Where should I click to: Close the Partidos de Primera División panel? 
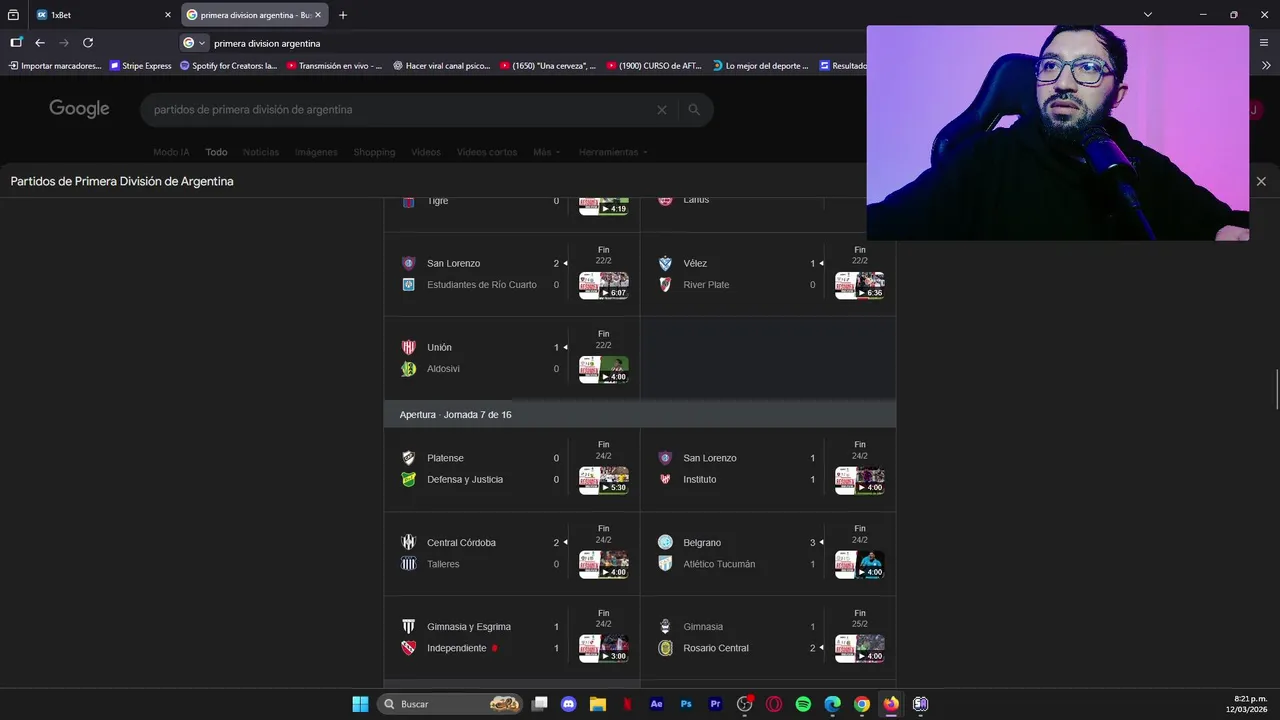[1261, 181]
